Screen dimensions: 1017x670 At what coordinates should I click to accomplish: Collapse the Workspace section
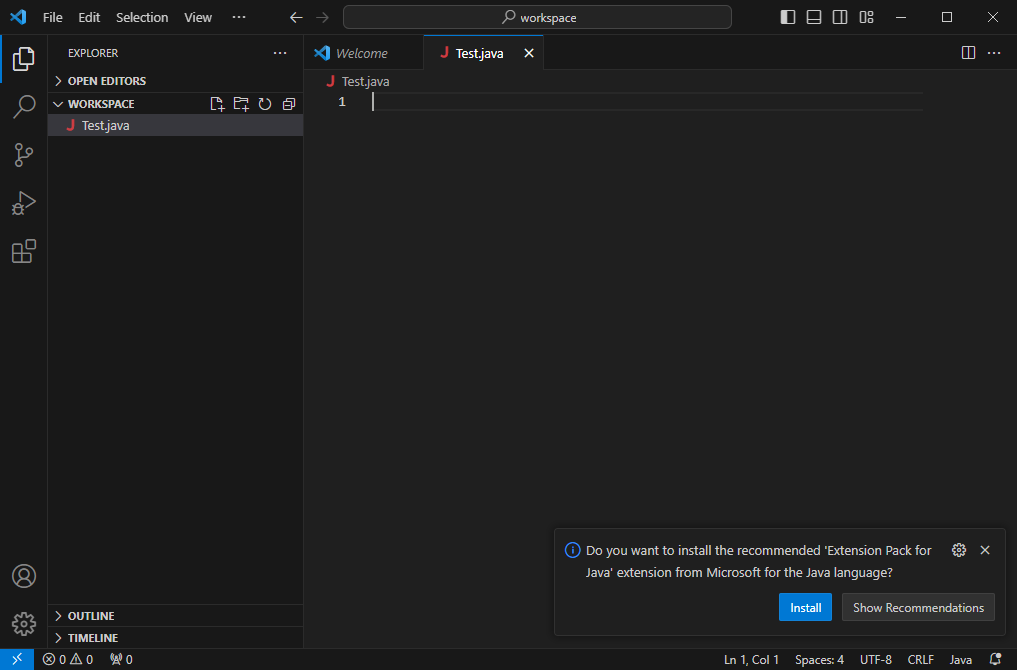pos(101,104)
